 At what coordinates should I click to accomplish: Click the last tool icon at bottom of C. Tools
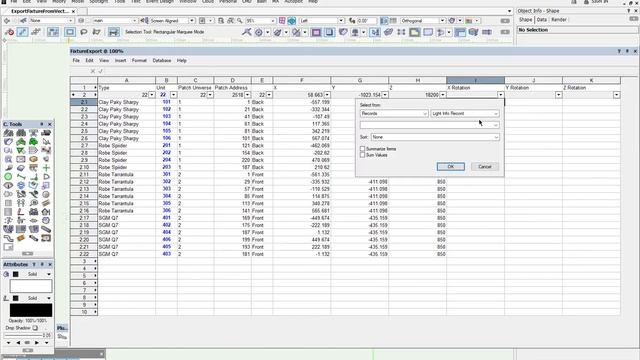[x=8, y=247]
